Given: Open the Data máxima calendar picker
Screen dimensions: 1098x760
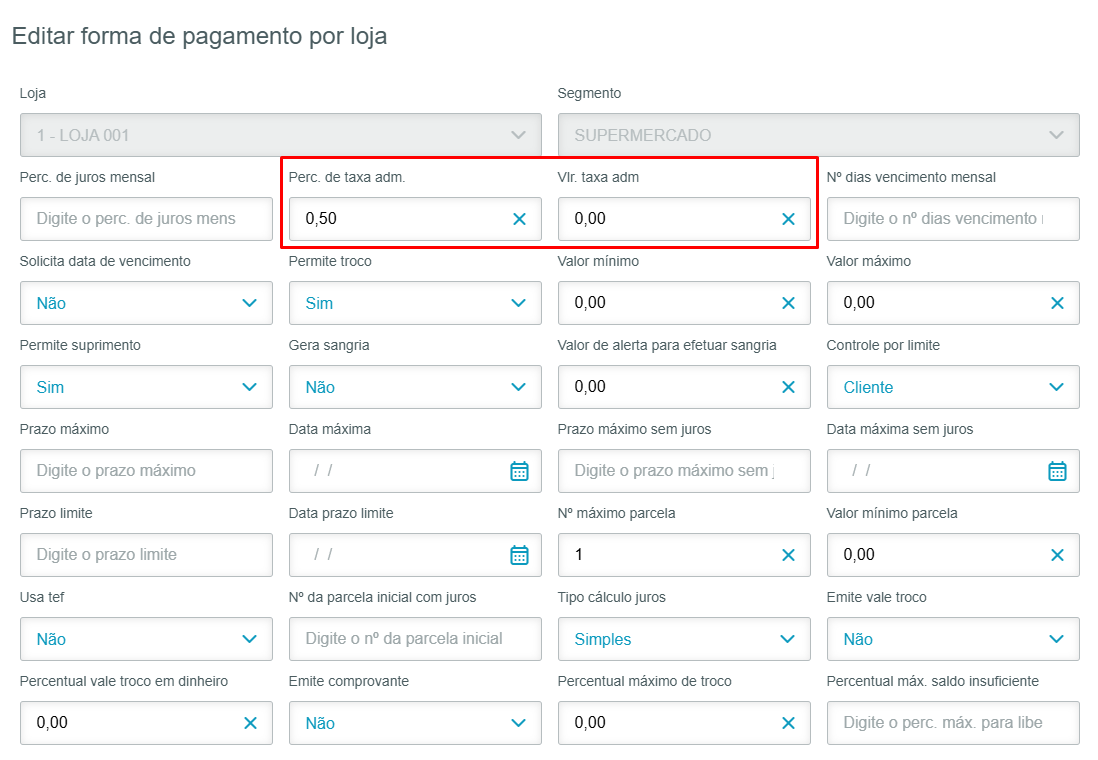Looking at the screenshot, I should tap(519, 471).
